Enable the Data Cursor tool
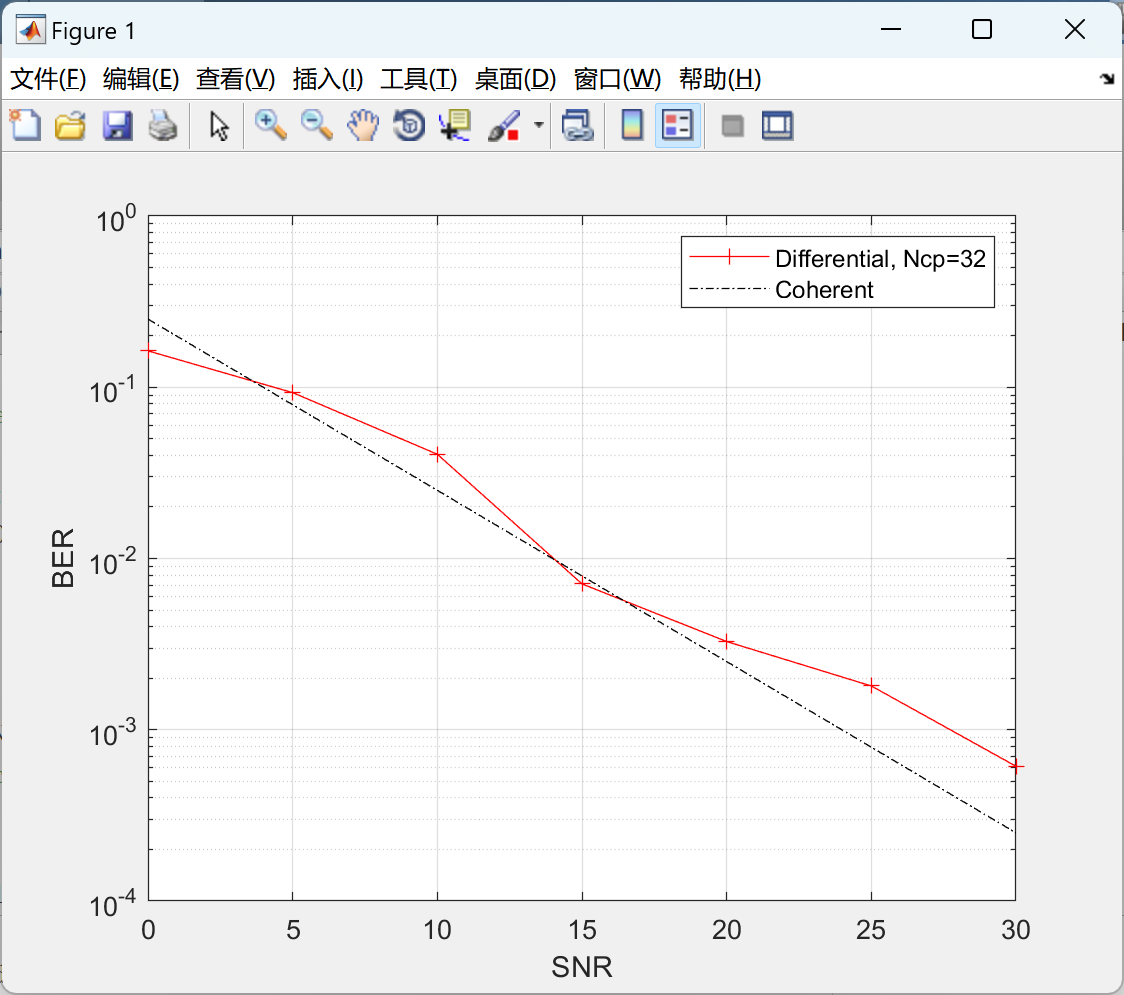1124x995 pixels. (x=455, y=125)
